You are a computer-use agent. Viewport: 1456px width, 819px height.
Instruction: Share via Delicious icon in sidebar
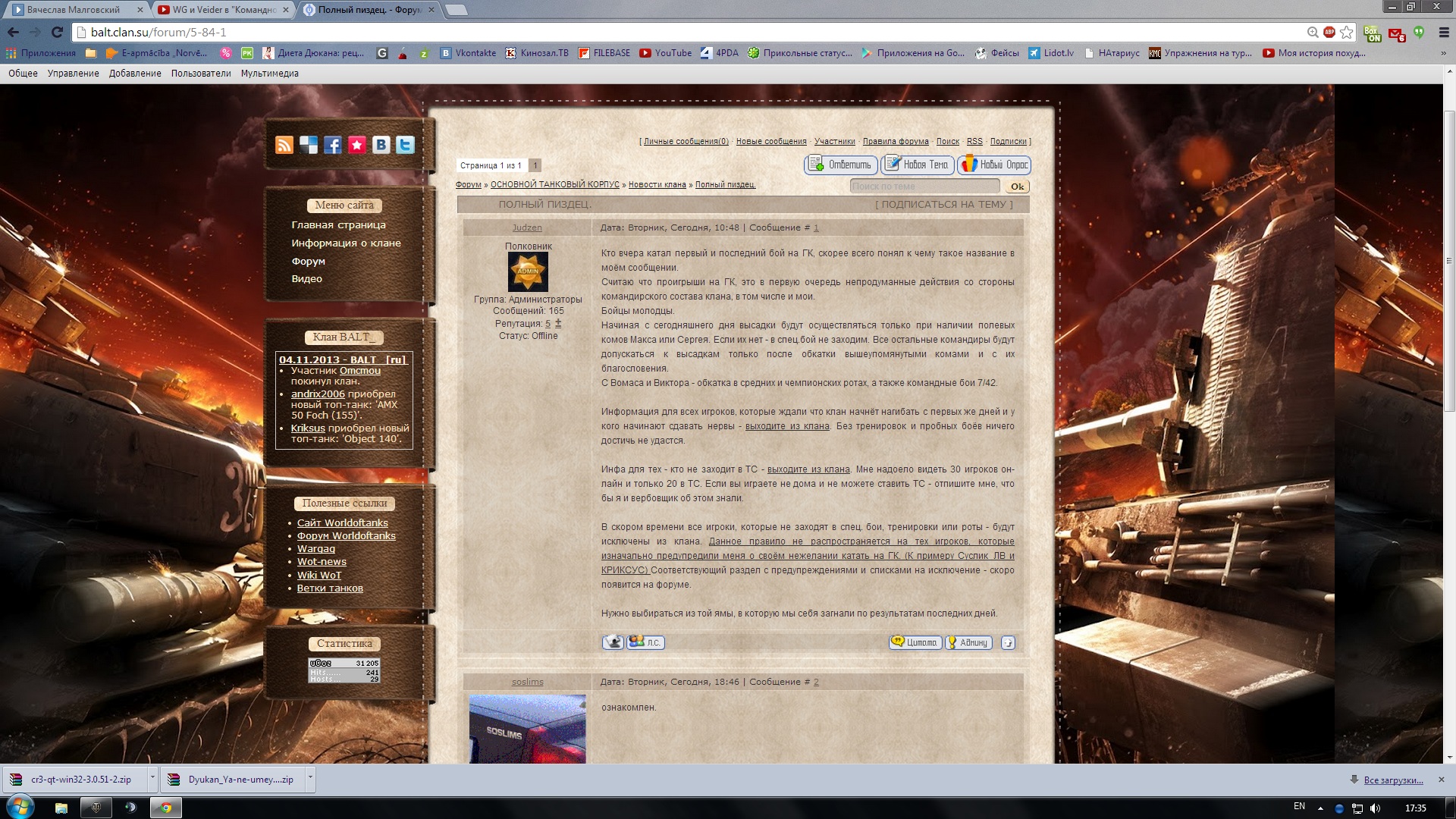click(309, 145)
